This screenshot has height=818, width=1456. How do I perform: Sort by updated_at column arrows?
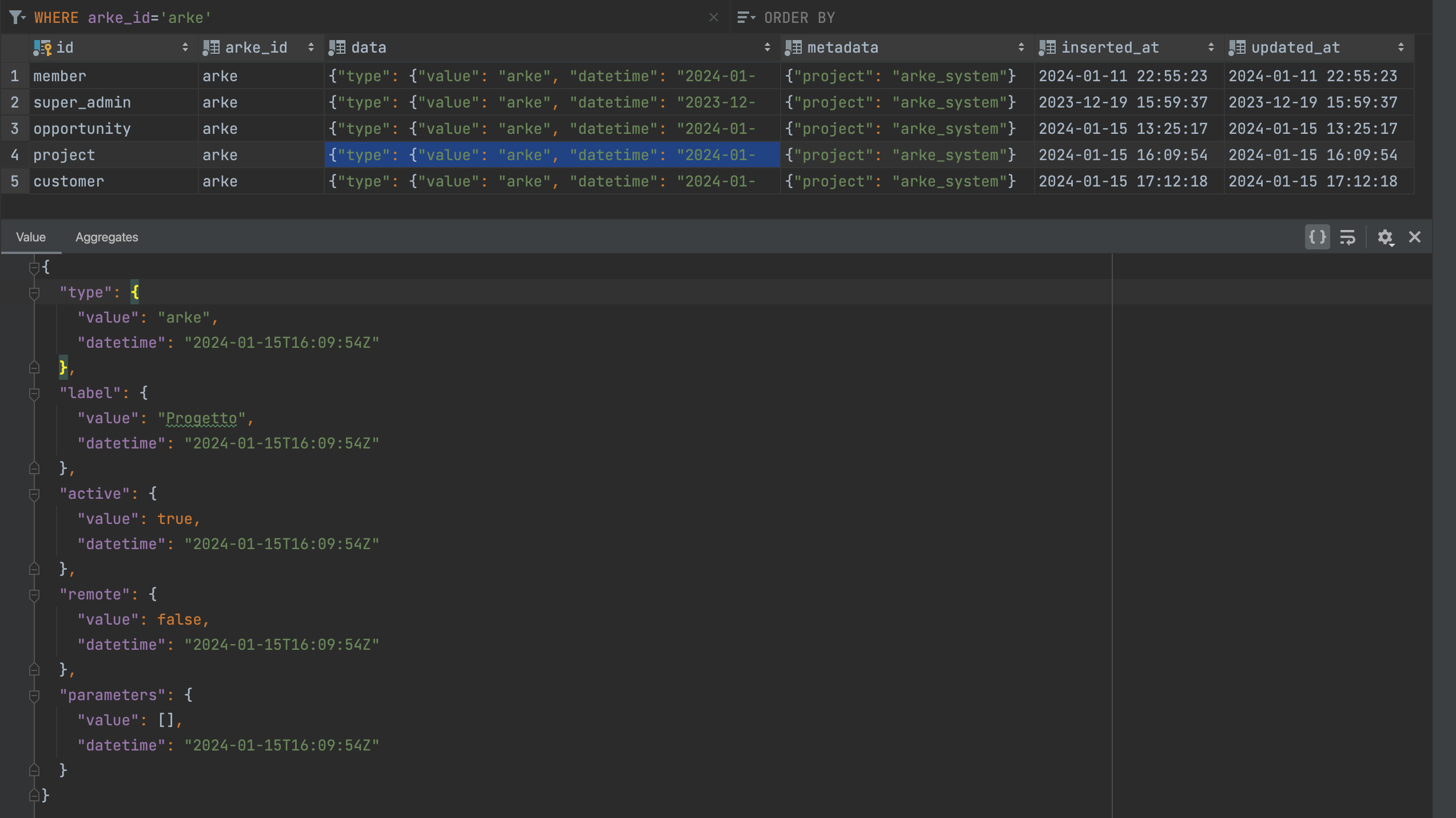click(1401, 47)
